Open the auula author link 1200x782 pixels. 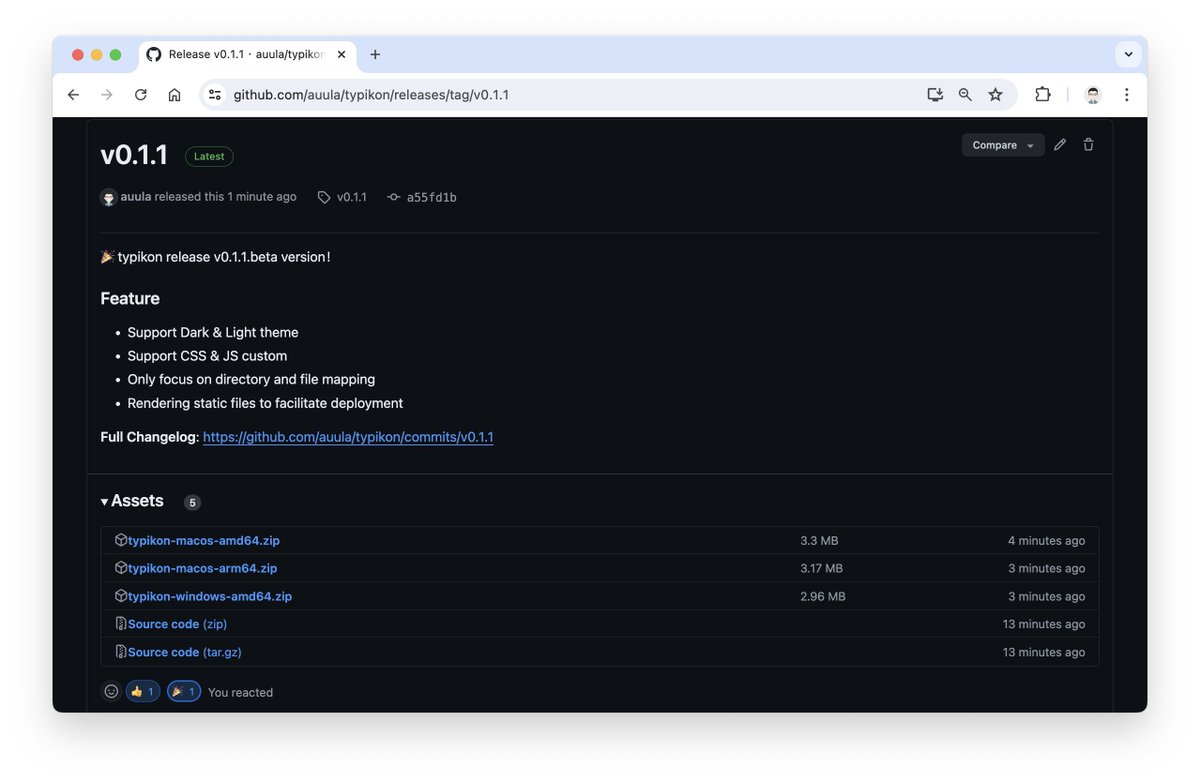tap(136, 197)
